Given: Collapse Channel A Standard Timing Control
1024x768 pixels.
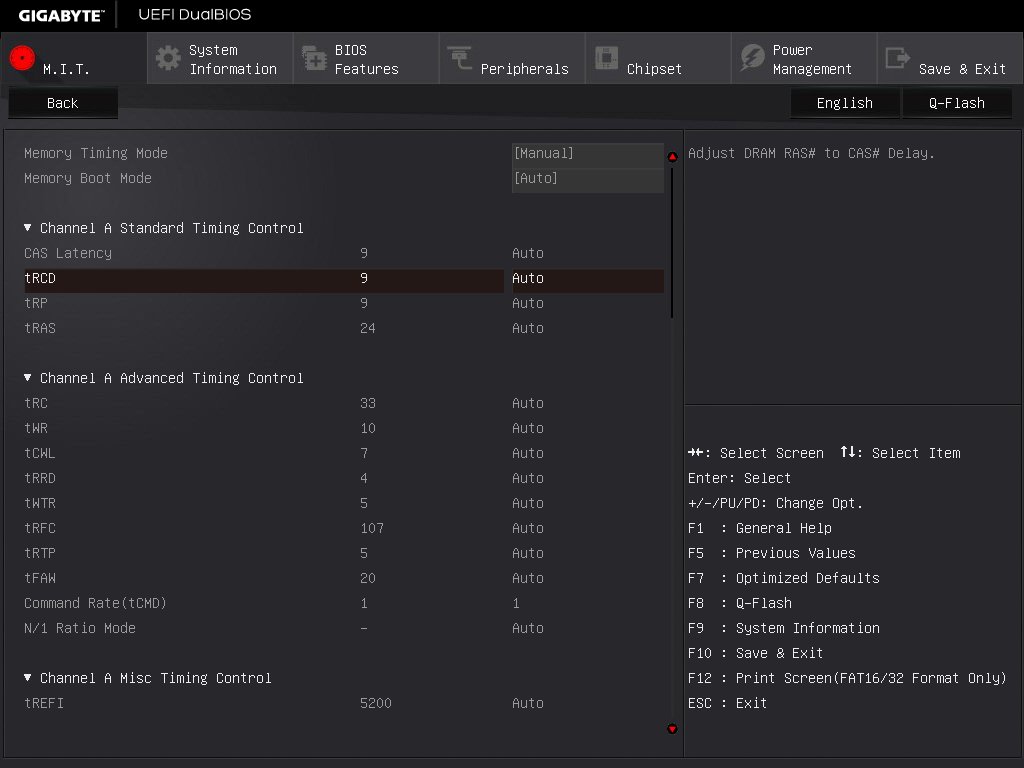Looking at the screenshot, I should pos(28,228).
